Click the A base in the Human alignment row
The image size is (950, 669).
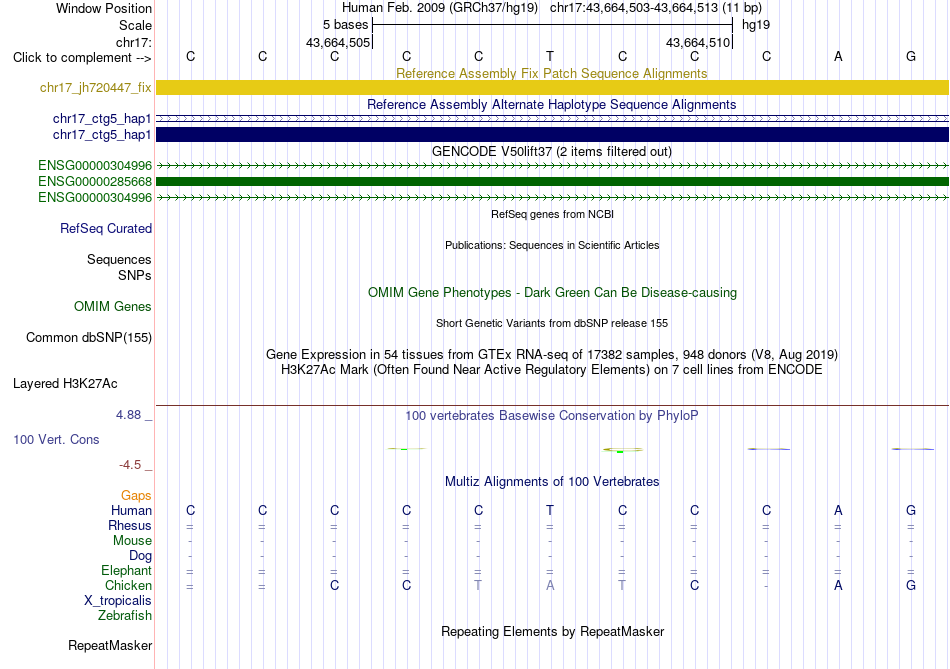pos(839,510)
